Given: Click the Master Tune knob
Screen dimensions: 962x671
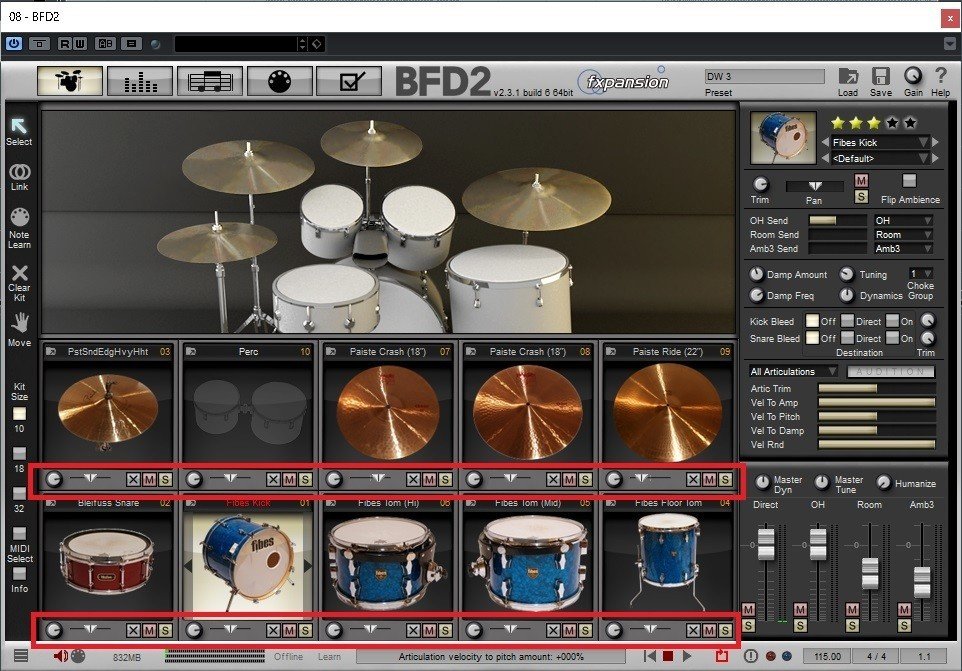Looking at the screenshot, I should click(x=822, y=483).
